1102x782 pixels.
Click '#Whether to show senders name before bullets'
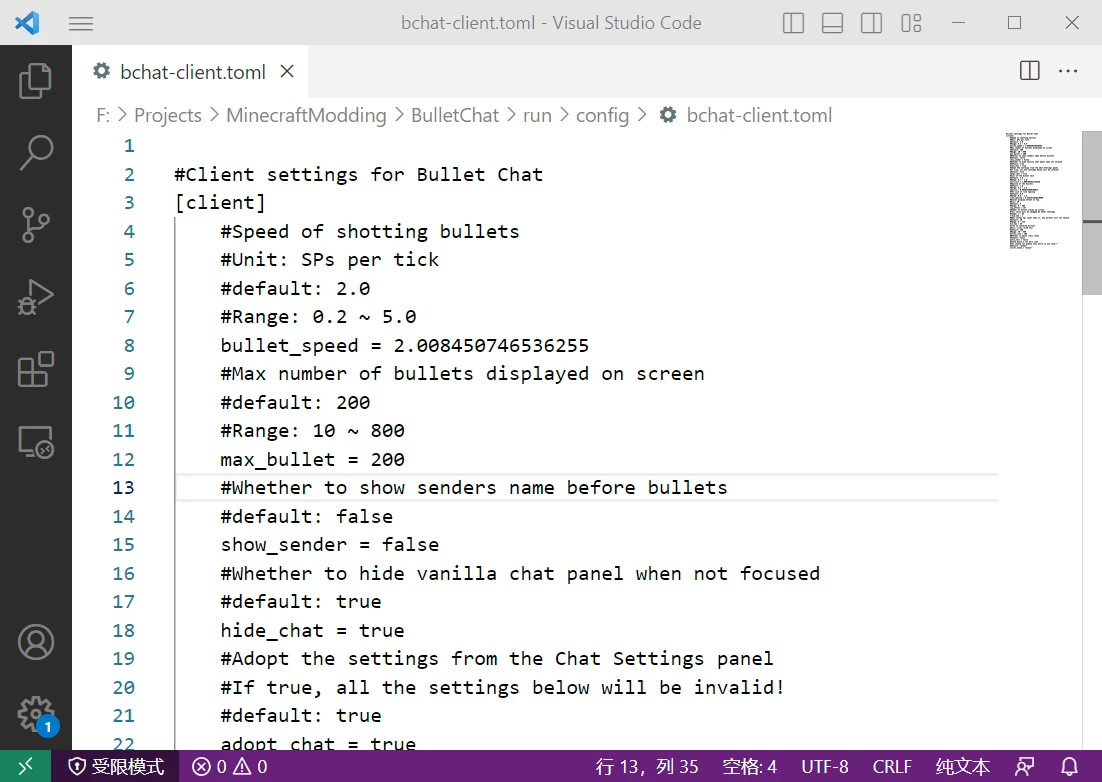click(x=474, y=488)
